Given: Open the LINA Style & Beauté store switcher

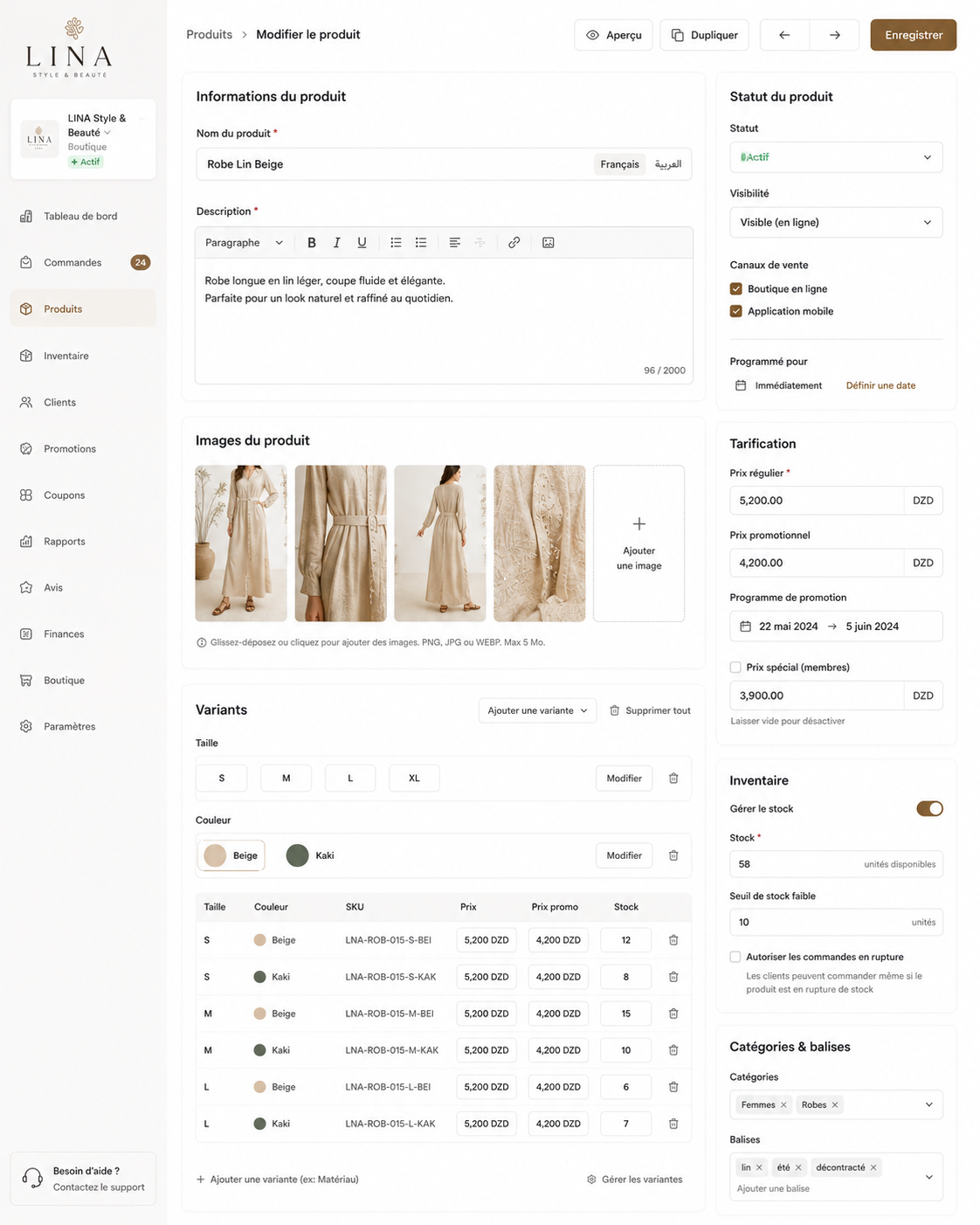Looking at the screenshot, I should pyautogui.click(x=83, y=139).
